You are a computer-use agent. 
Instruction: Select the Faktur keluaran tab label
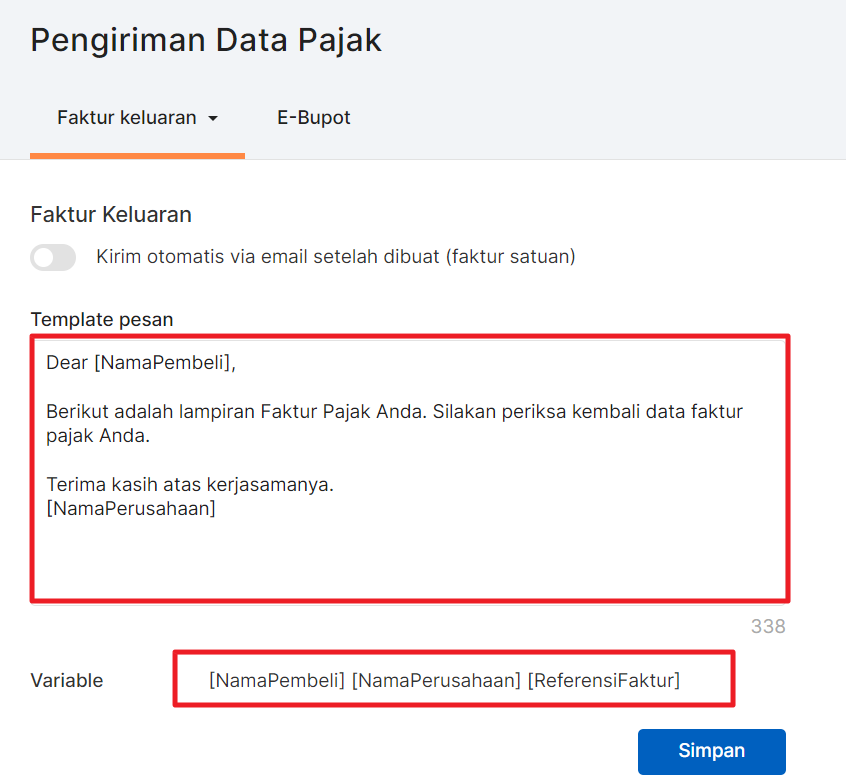(127, 118)
